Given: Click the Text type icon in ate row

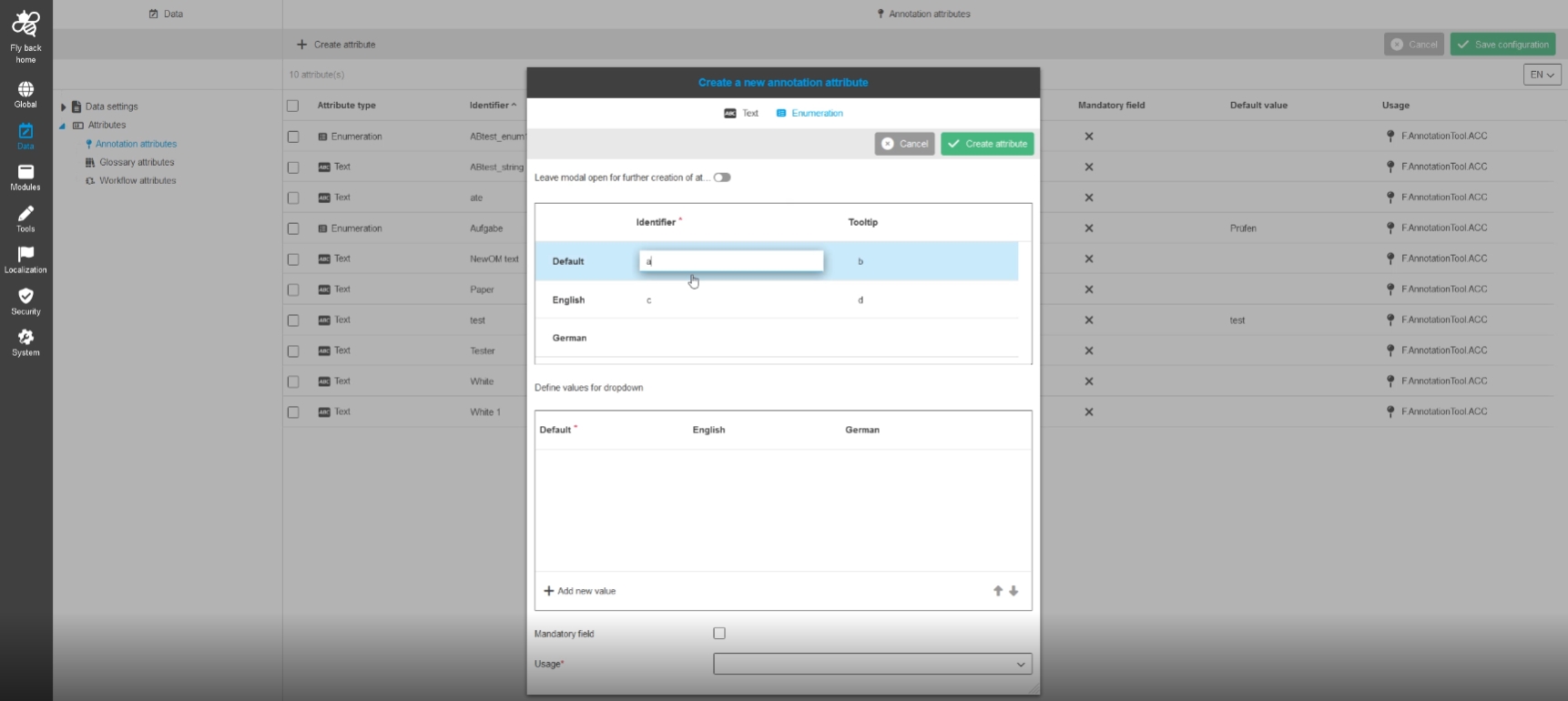Looking at the screenshot, I should pyautogui.click(x=324, y=198).
